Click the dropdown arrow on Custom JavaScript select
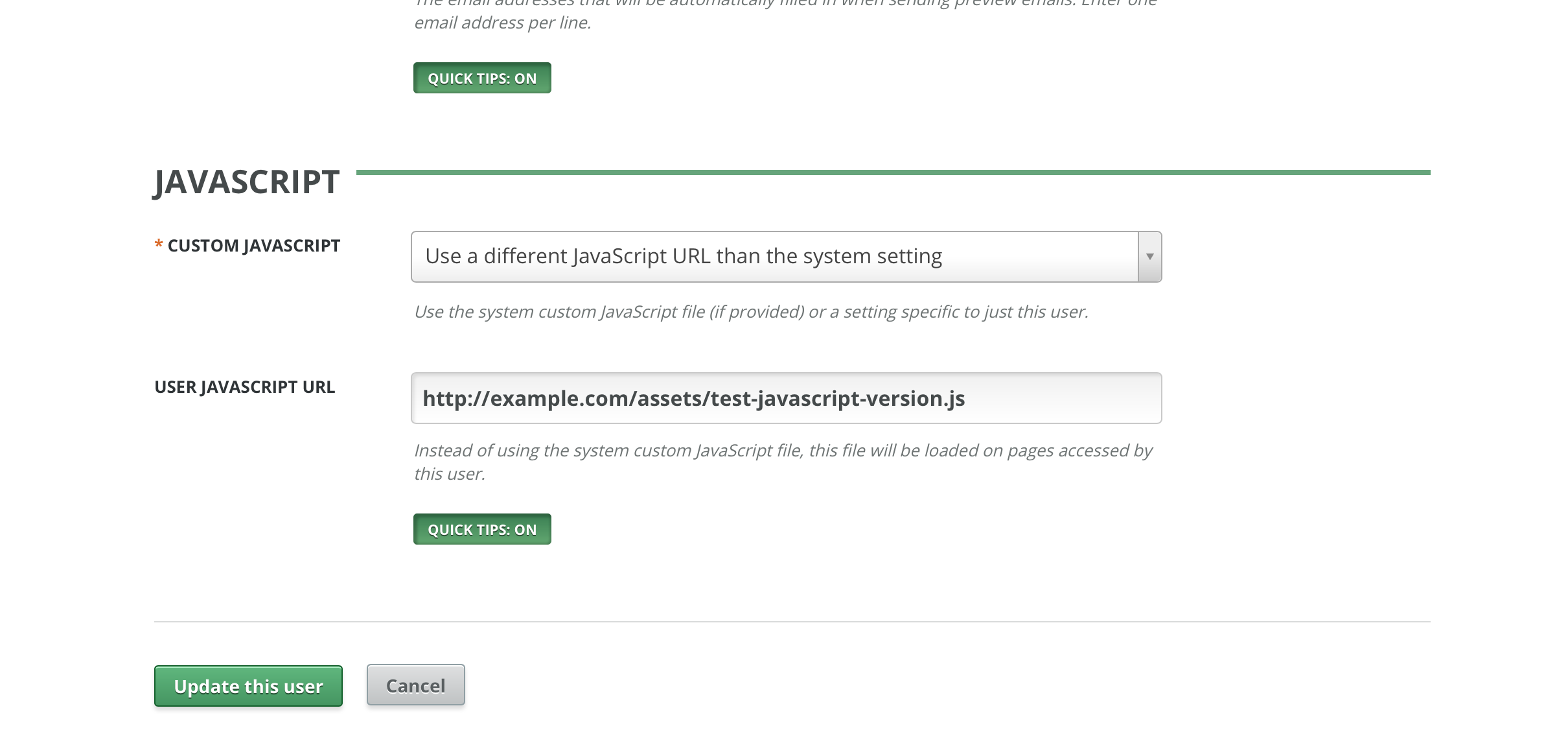 [1149, 255]
